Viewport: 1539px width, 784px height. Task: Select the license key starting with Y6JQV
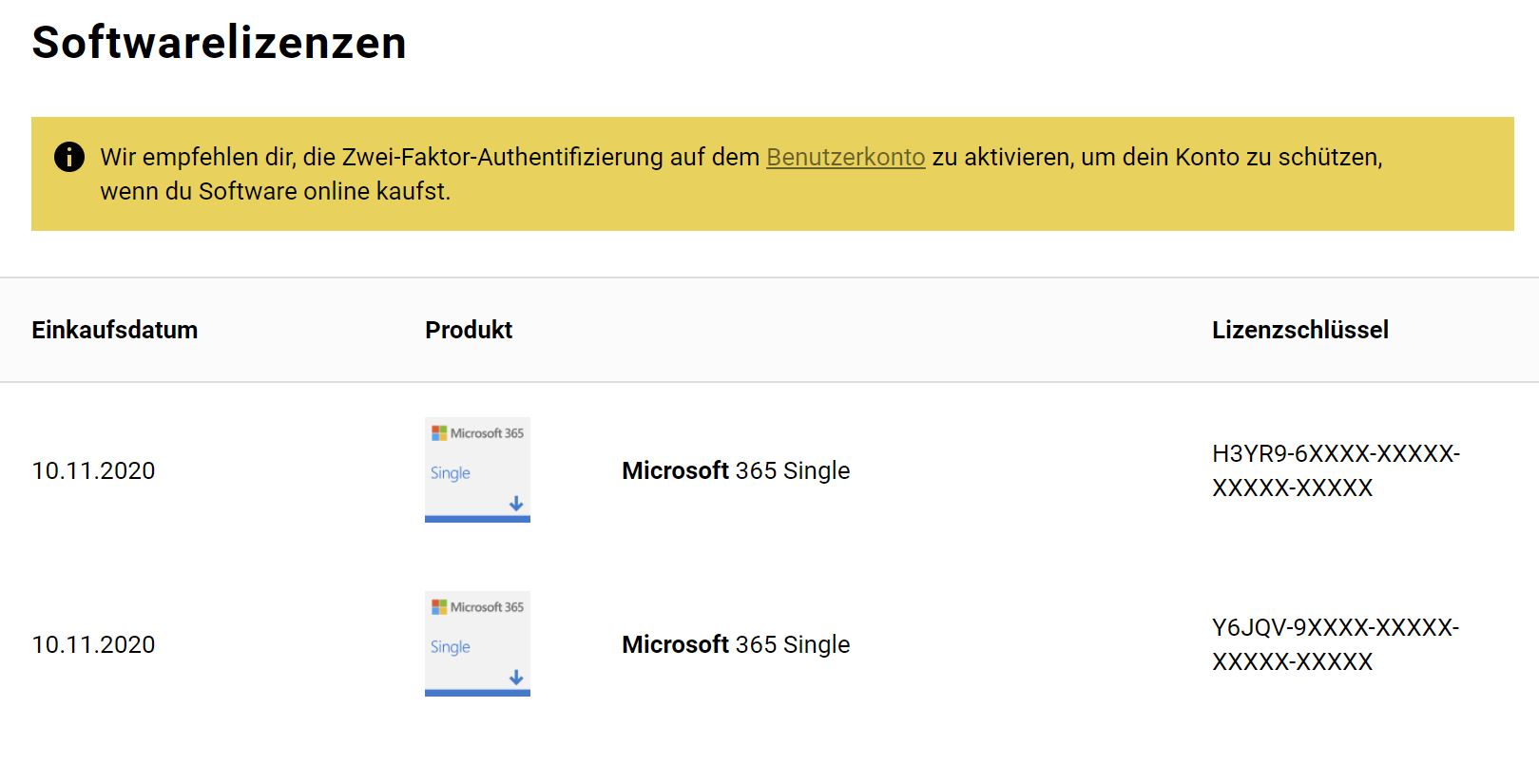[x=1335, y=644]
